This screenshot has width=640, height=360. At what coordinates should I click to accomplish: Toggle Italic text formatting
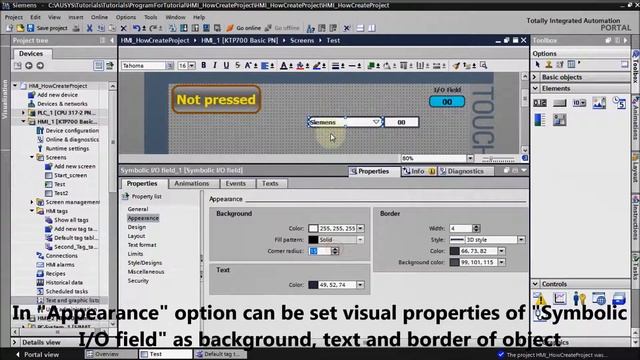[215, 65]
